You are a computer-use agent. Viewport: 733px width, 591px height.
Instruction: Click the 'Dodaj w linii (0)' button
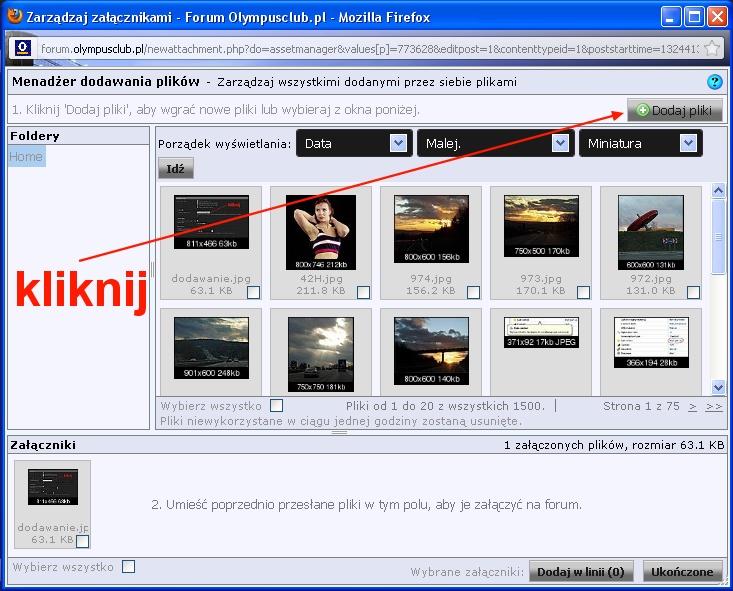click(x=581, y=572)
